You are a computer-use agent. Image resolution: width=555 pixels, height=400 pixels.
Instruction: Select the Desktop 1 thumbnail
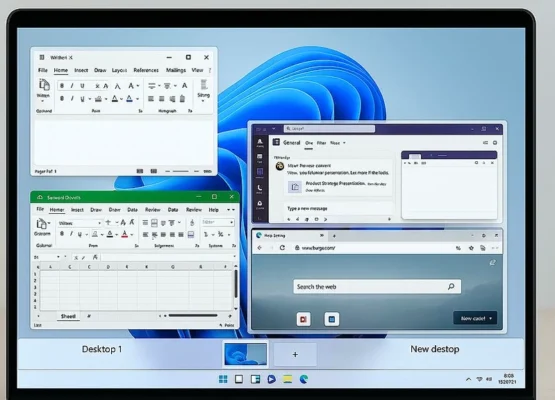click(245, 354)
